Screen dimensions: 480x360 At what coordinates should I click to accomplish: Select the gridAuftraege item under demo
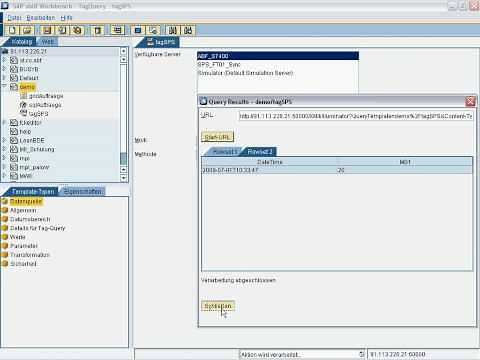point(46,96)
